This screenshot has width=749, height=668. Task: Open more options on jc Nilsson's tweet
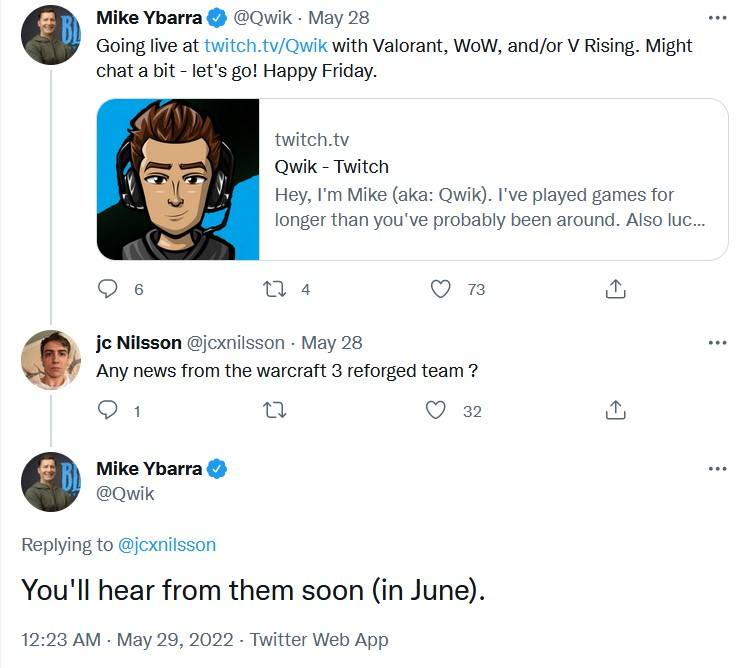(x=717, y=343)
